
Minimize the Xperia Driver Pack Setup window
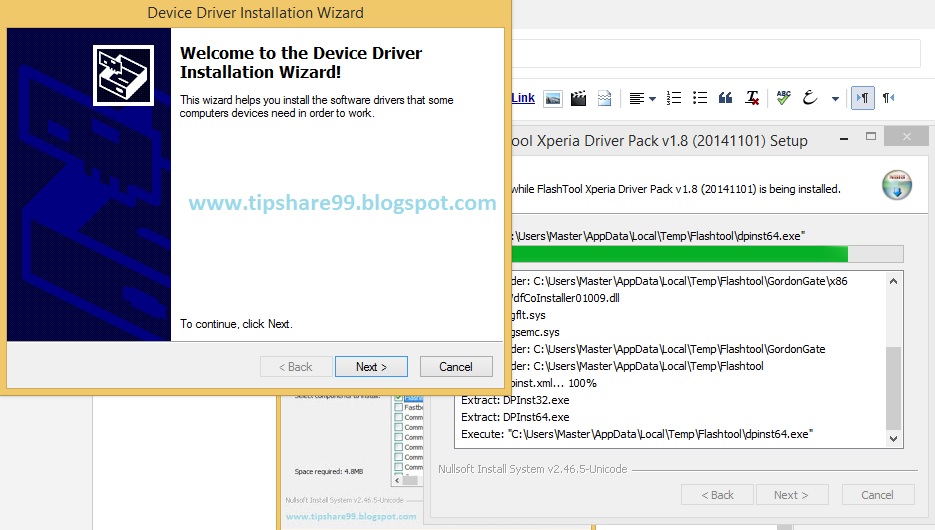click(x=844, y=138)
